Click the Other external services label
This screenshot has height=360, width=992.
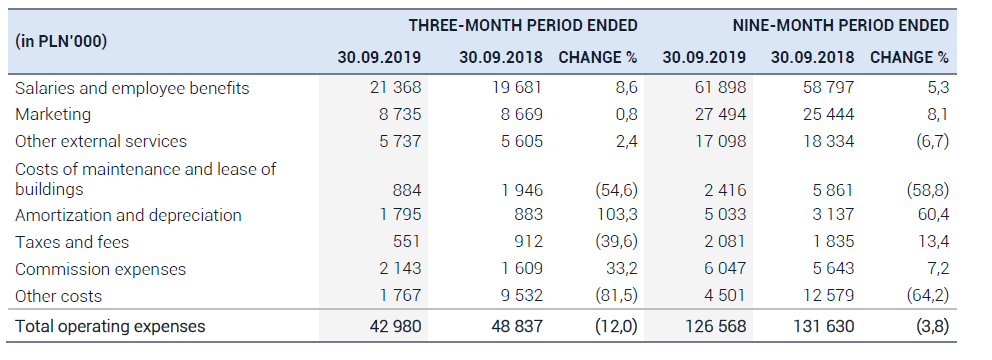point(101,141)
